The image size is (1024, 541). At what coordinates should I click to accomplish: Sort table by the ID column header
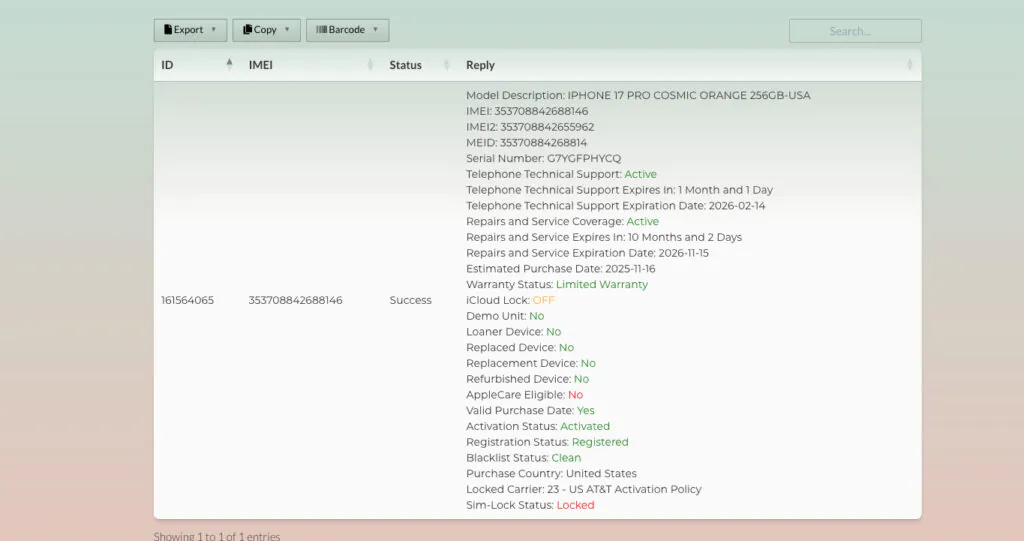[197, 65]
